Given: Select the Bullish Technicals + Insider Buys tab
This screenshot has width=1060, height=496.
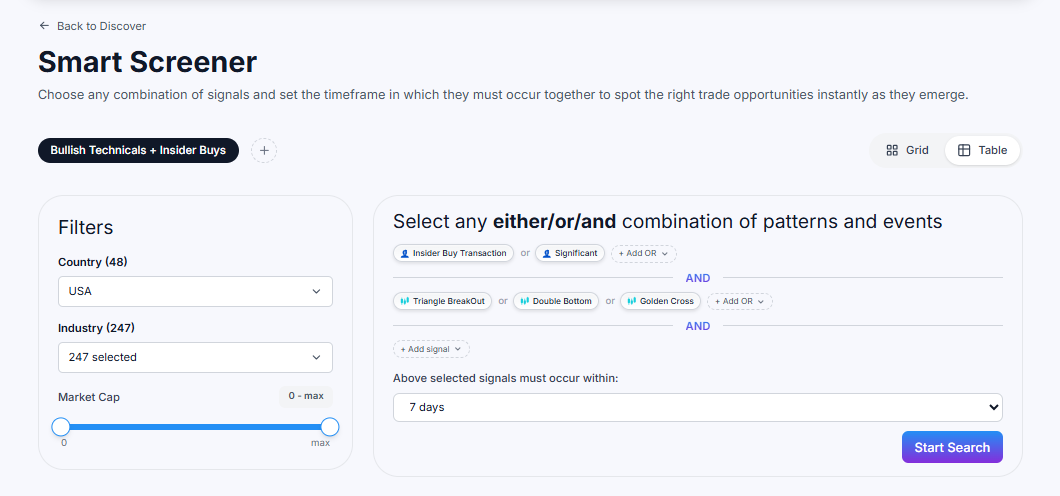Looking at the screenshot, I should 138,151.
